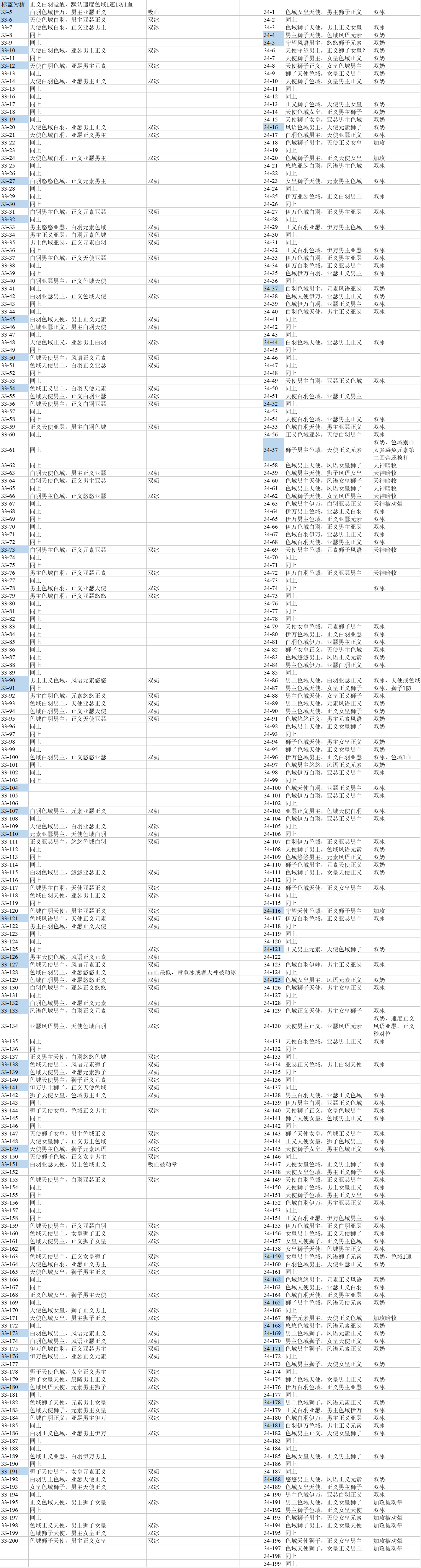The image size is (421, 1568).
Task: Select the header cell '标蓝为猪'
Action: tap(14, 4)
